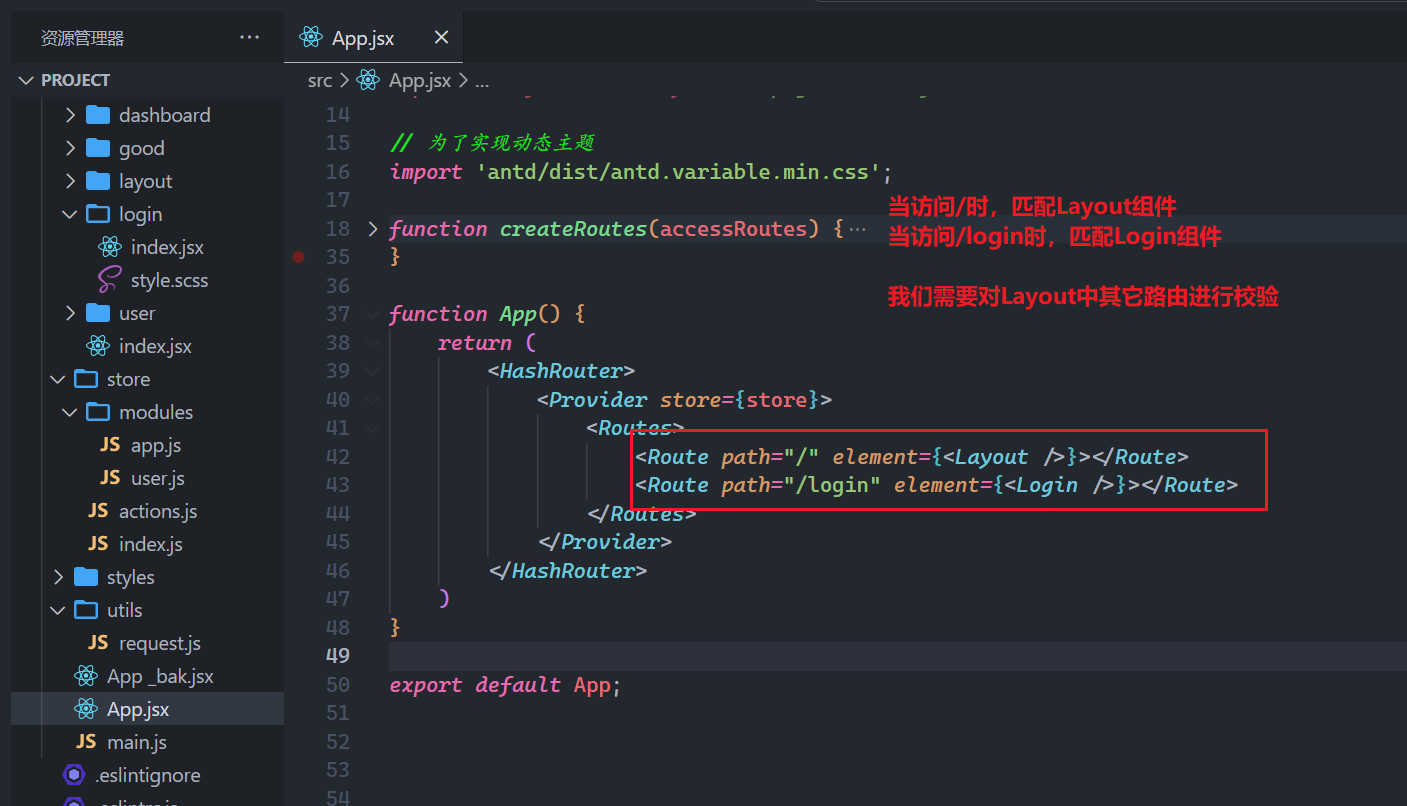Unfold the collapsed createRoutes function

(x=373, y=229)
